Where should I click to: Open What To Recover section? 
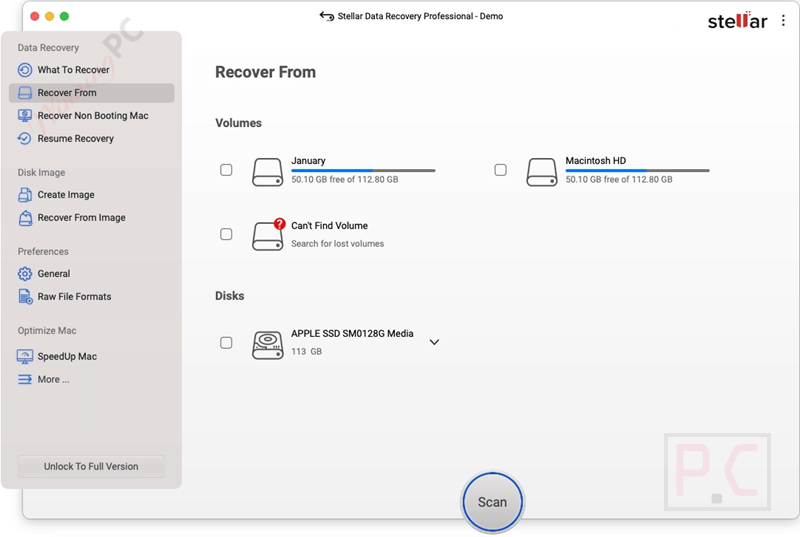91,70
